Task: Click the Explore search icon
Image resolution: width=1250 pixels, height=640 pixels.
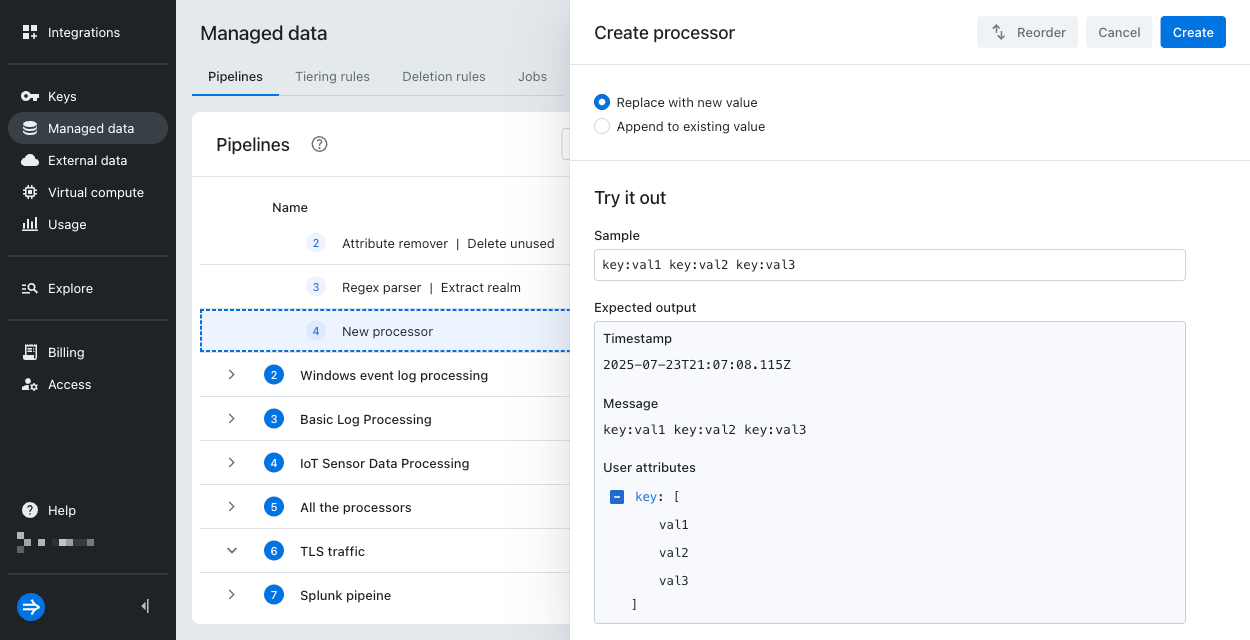Action: 30,288
